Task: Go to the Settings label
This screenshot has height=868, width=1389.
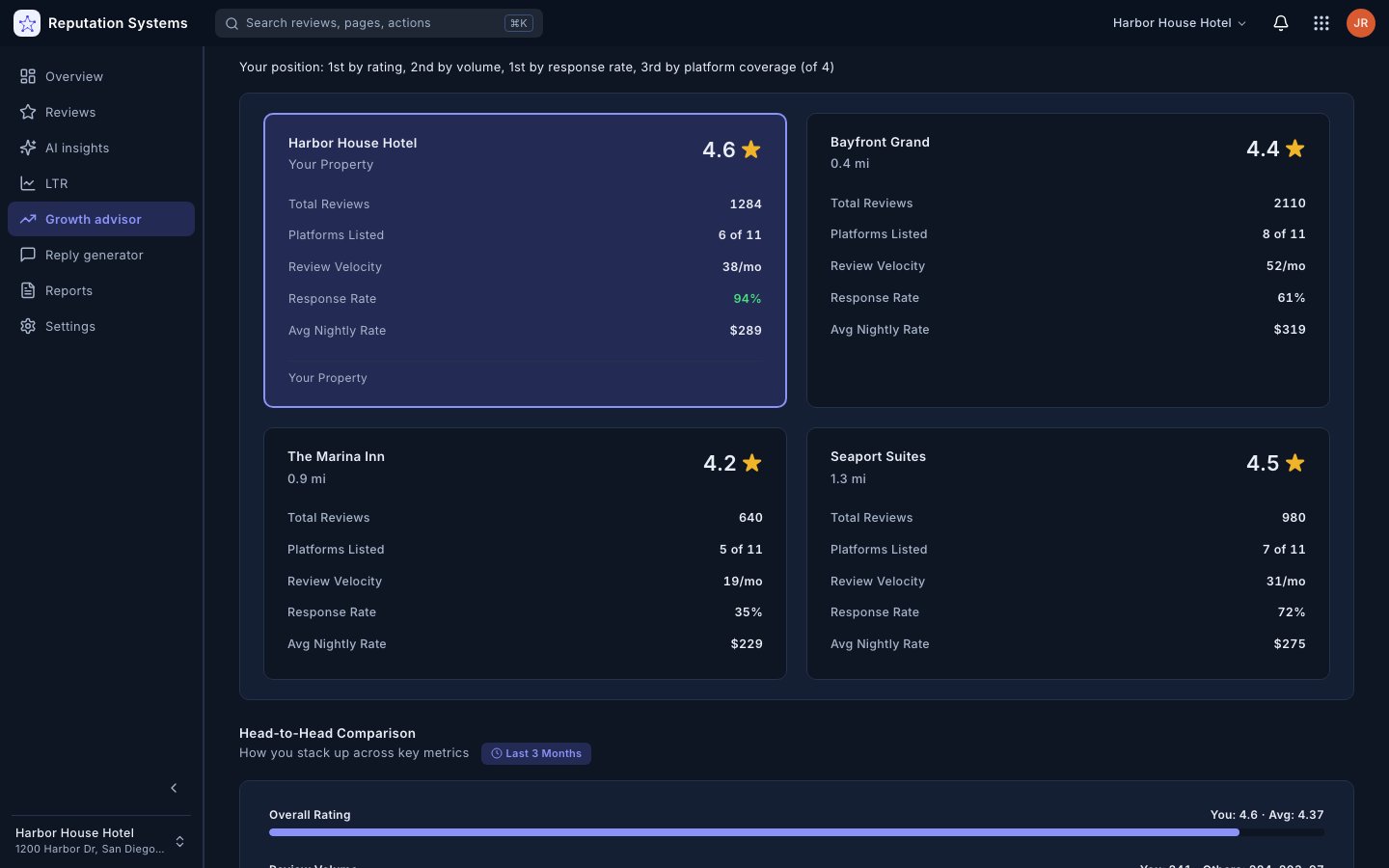Action: point(70,326)
